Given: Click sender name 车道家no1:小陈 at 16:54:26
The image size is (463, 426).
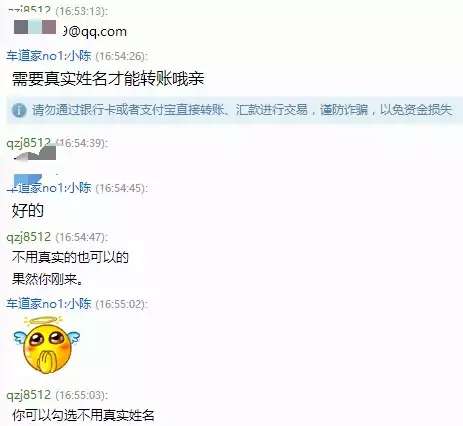Looking at the screenshot, I should tap(49, 56).
